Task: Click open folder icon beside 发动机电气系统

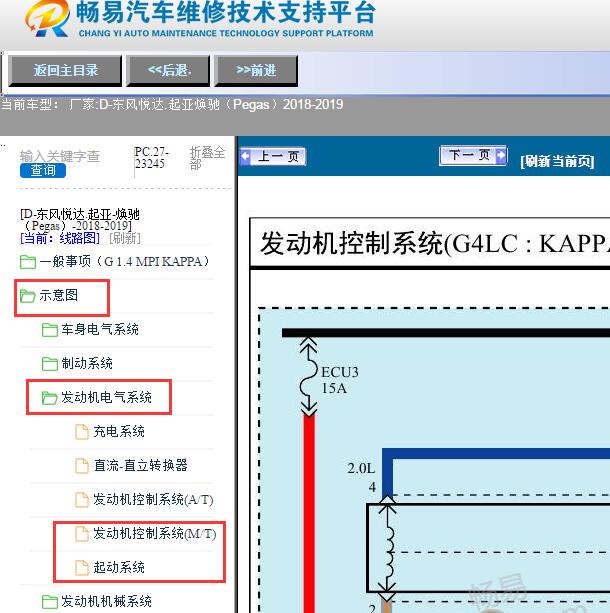Action: [x=50, y=398]
